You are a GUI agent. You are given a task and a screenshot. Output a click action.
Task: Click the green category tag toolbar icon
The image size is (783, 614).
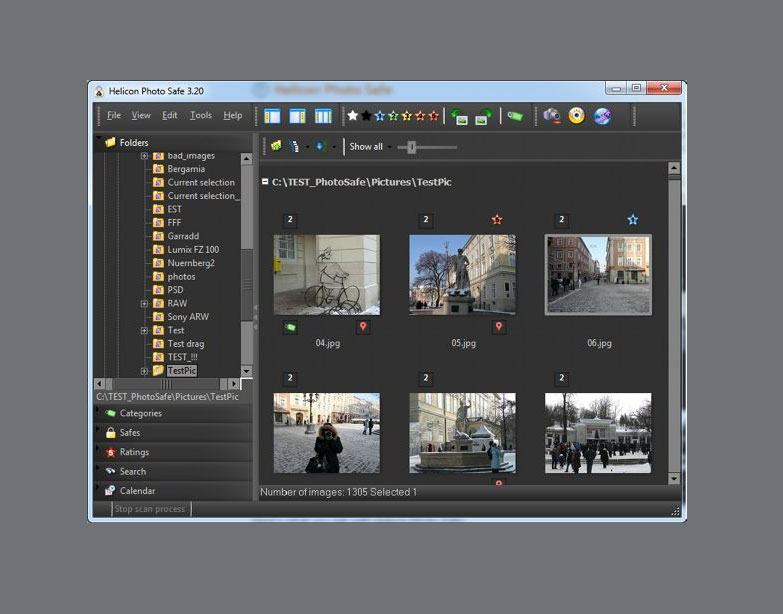point(515,116)
